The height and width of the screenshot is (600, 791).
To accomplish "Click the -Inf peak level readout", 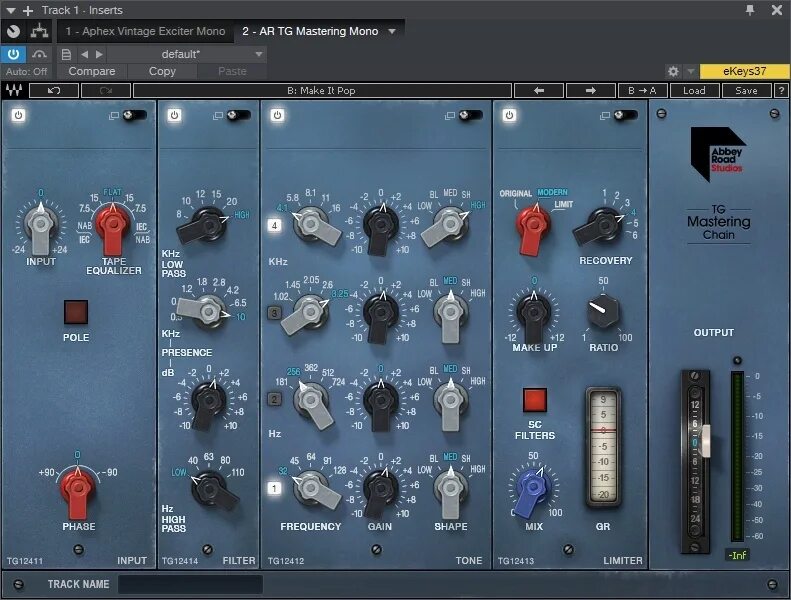I will click(737, 555).
